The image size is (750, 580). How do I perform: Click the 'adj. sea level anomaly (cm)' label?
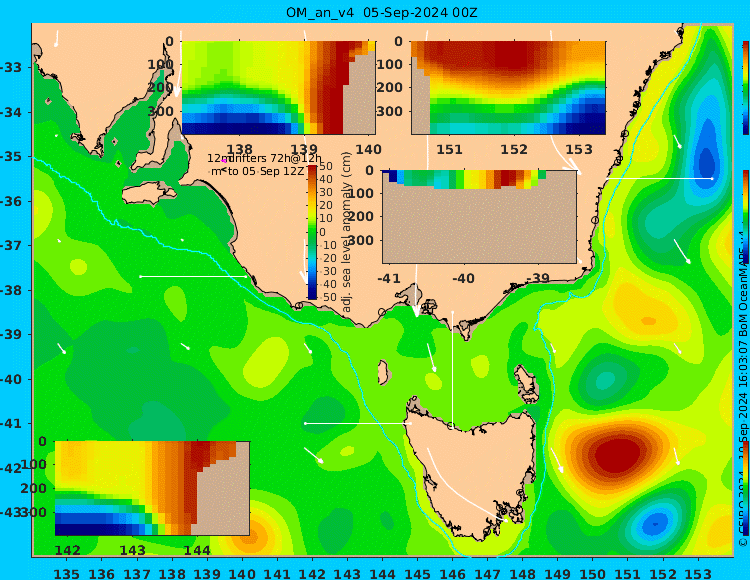coord(347,232)
